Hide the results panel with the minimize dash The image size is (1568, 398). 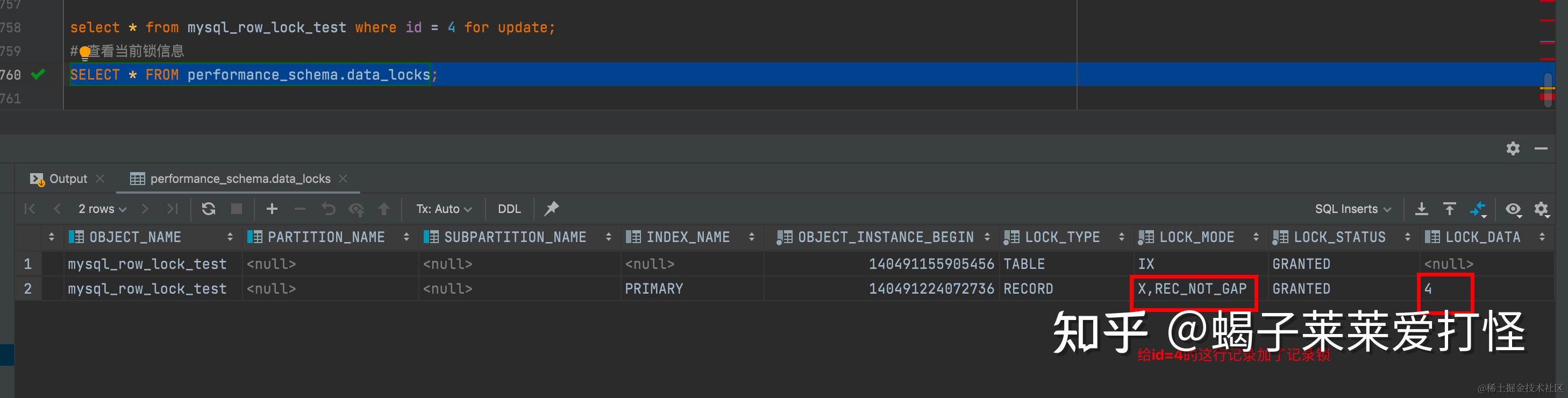pos(1541,148)
